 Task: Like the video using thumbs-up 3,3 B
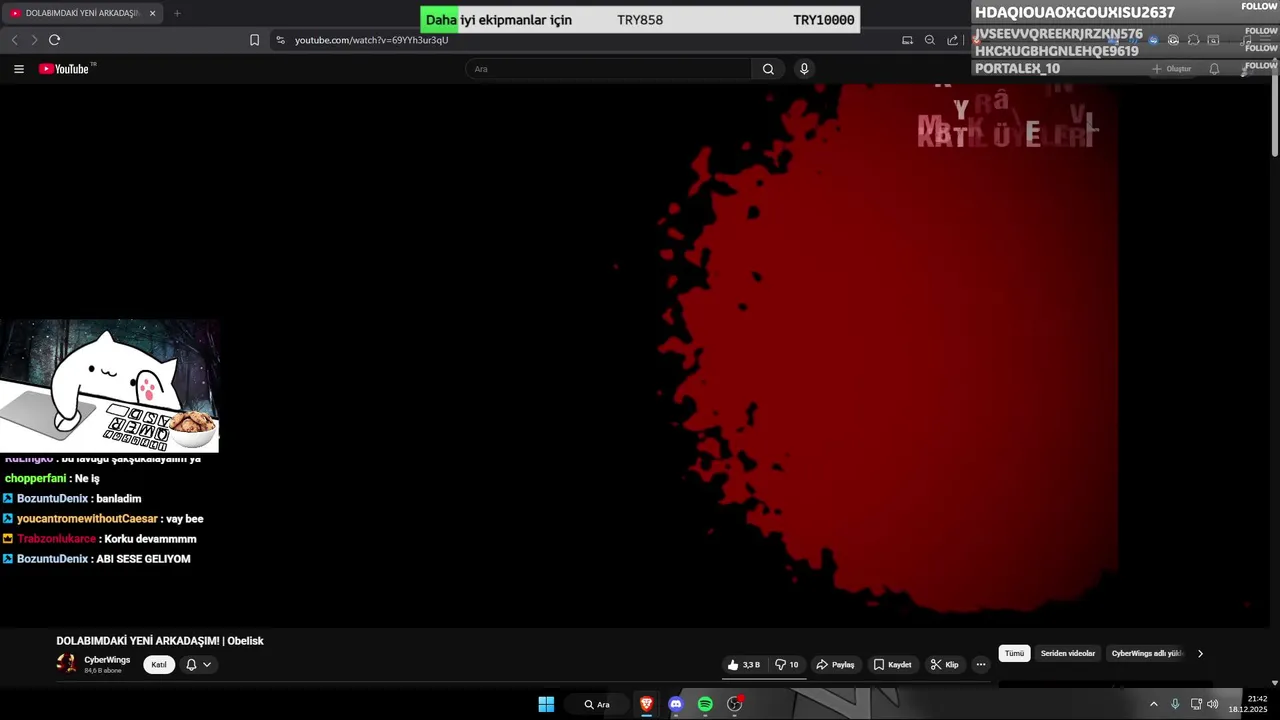[743, 665]
